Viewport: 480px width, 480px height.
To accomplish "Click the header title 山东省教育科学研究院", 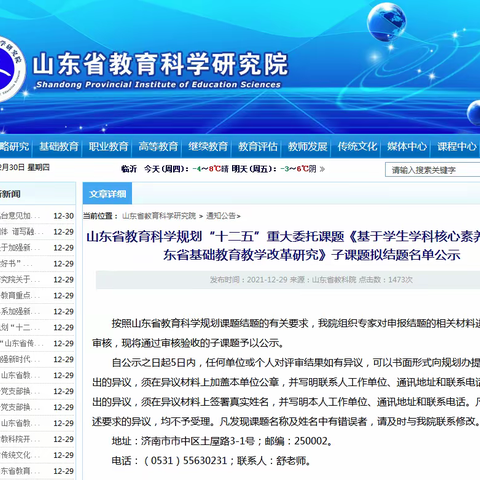I will [160, 64].
